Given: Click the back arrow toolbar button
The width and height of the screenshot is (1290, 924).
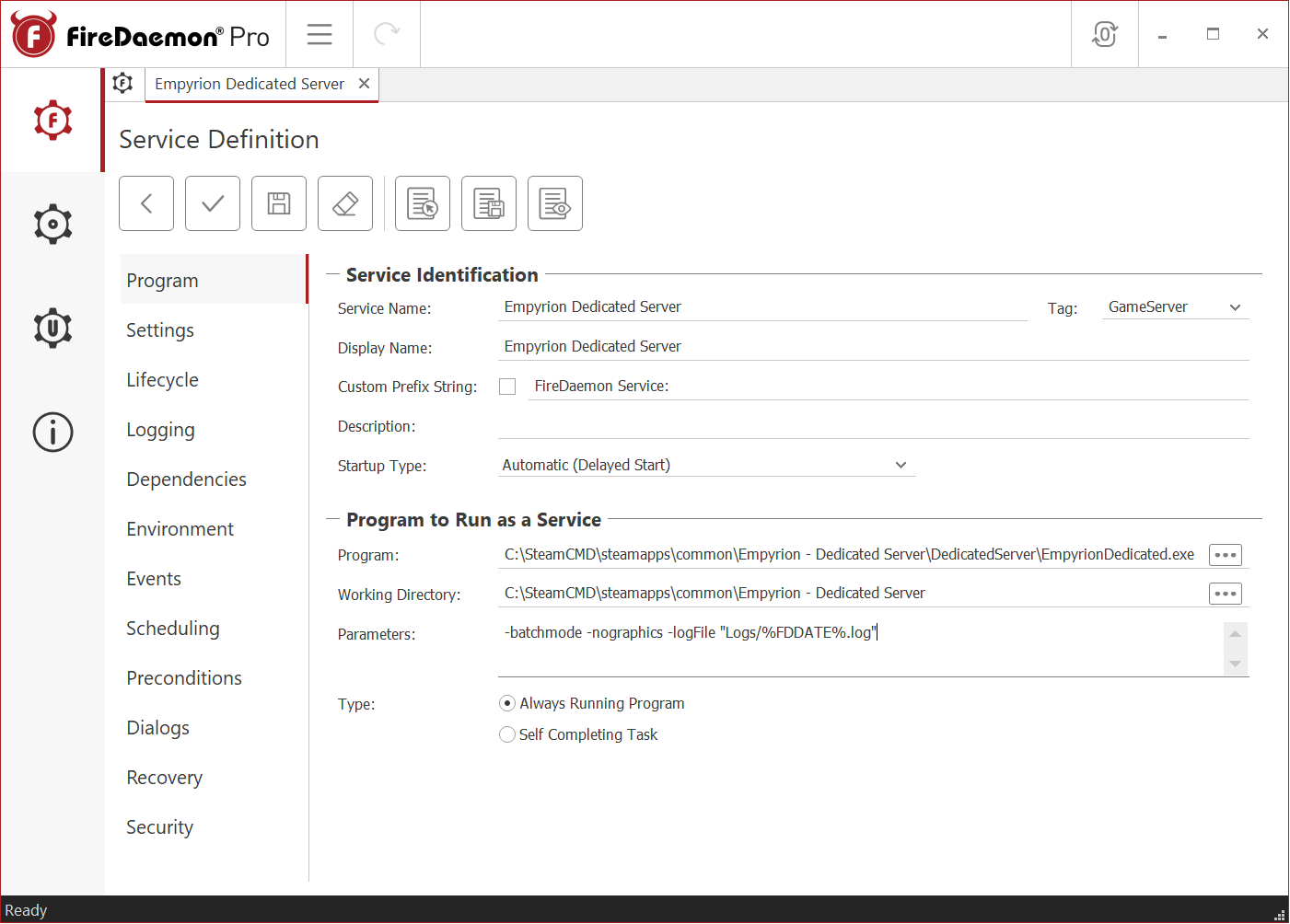Looking at the screenshot, I should (146, 203).
